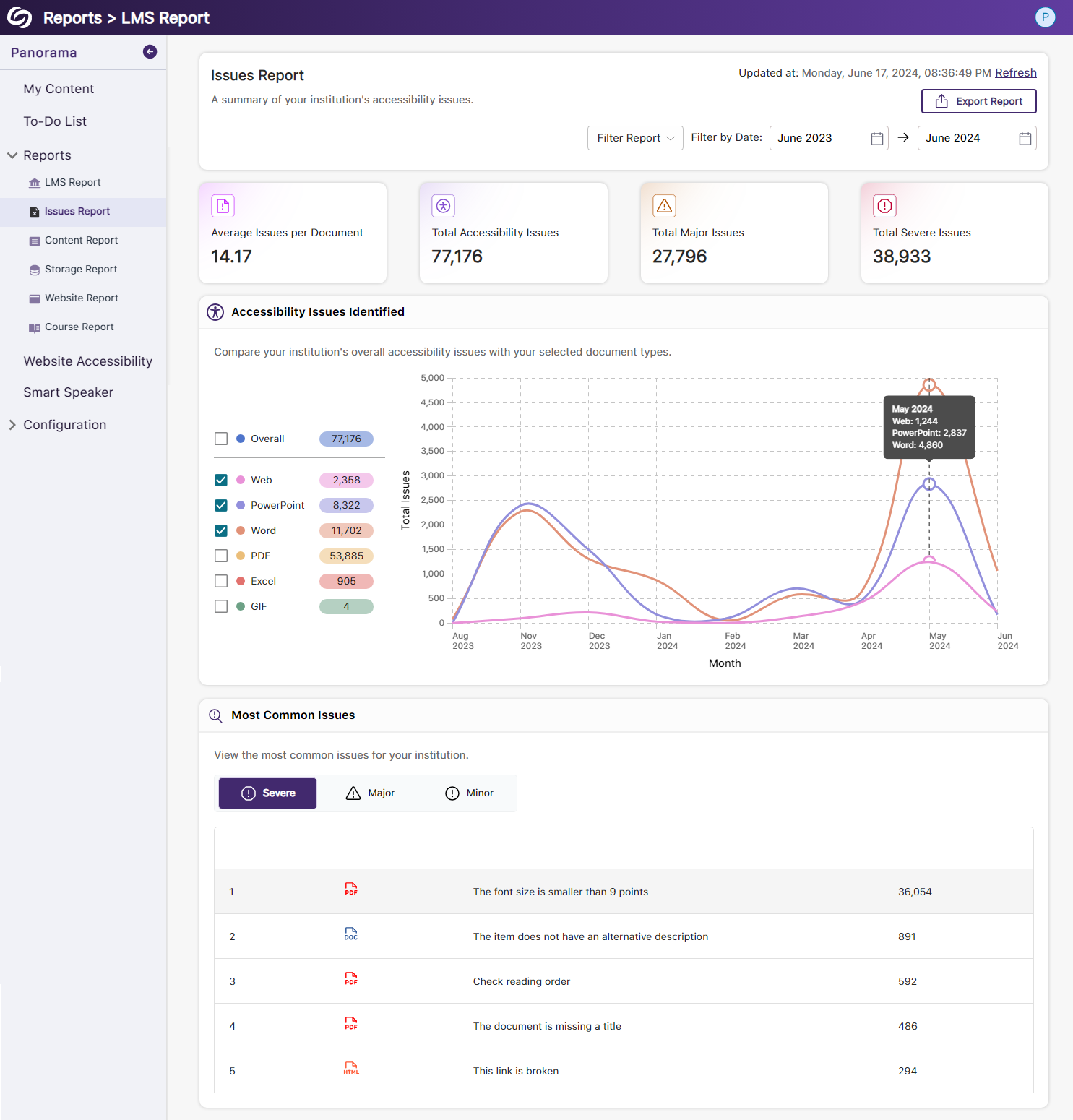Click the Panorama collapse sidebar arrow icon
This screenshot has width=1073, height=1120.
coord(150,51)
